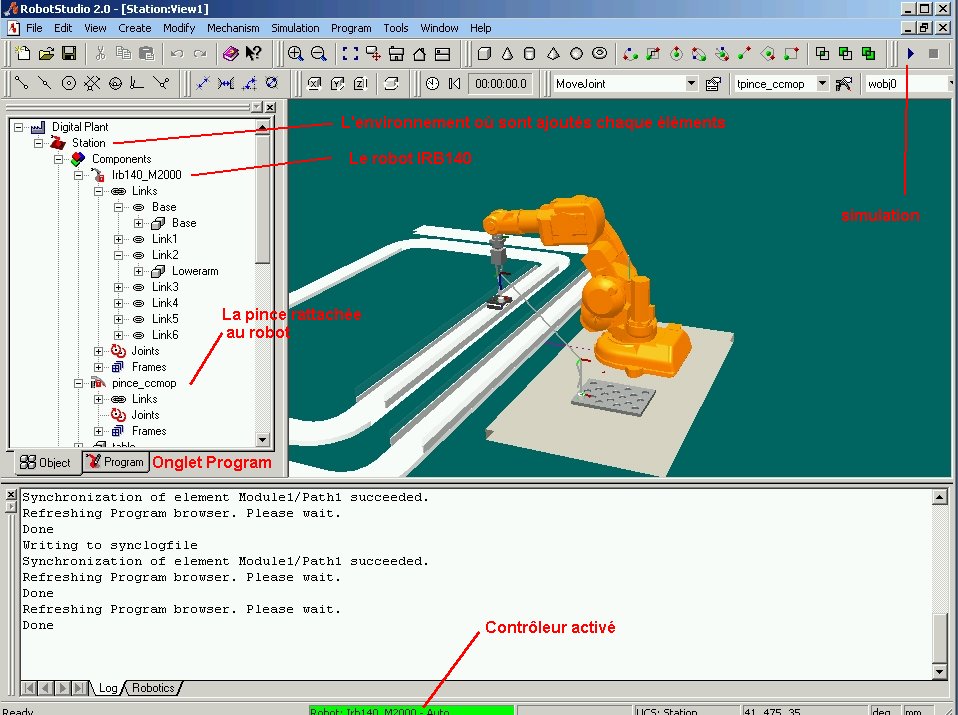
Task: Click the log panel scroll up arrow
Action: coord(940,497)
